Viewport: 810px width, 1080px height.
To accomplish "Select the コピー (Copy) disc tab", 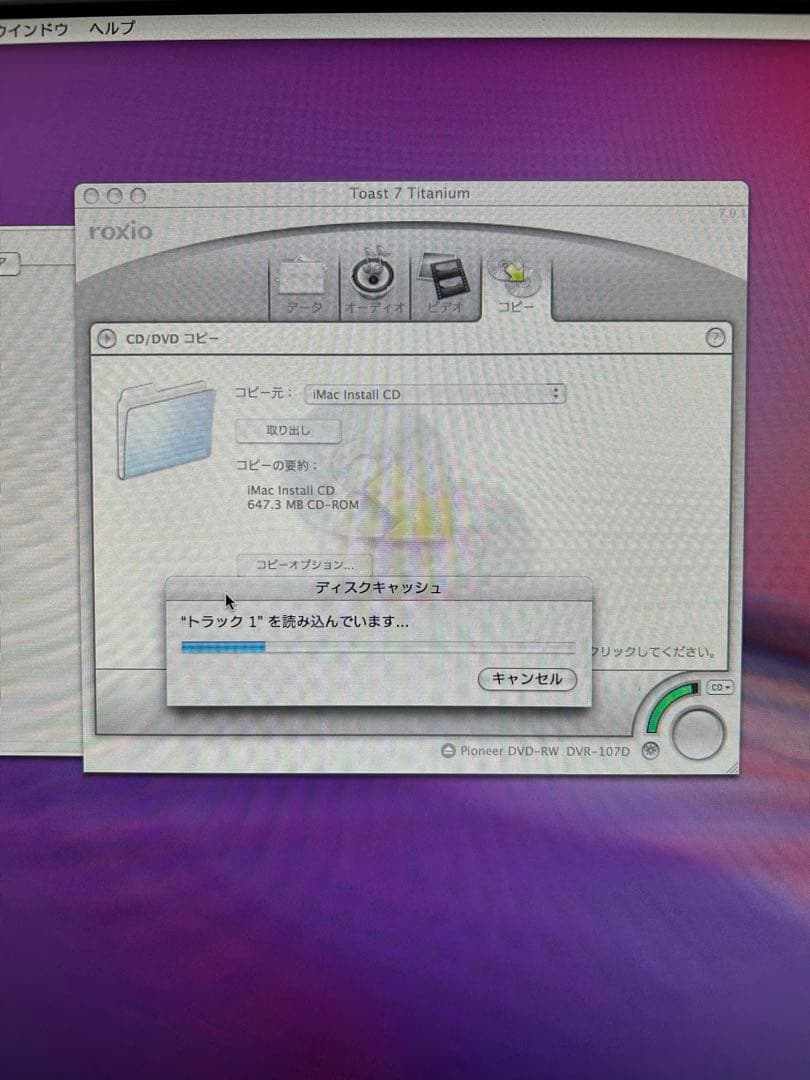I will 517,284.
